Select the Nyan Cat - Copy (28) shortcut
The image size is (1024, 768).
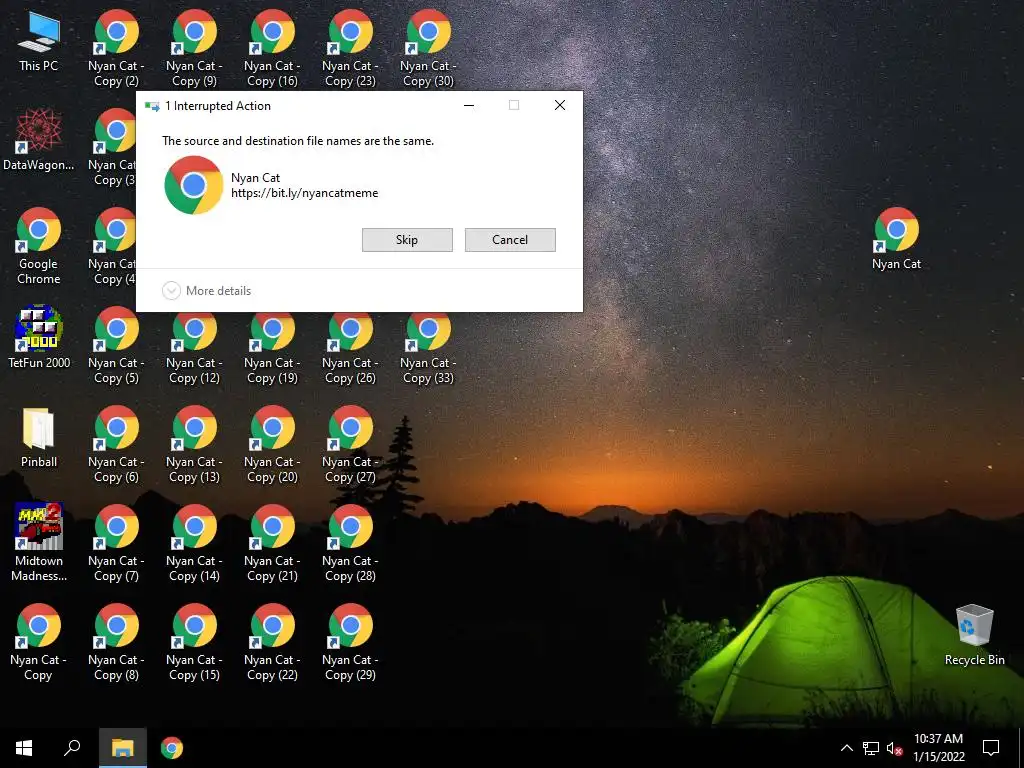pos(350,543)
